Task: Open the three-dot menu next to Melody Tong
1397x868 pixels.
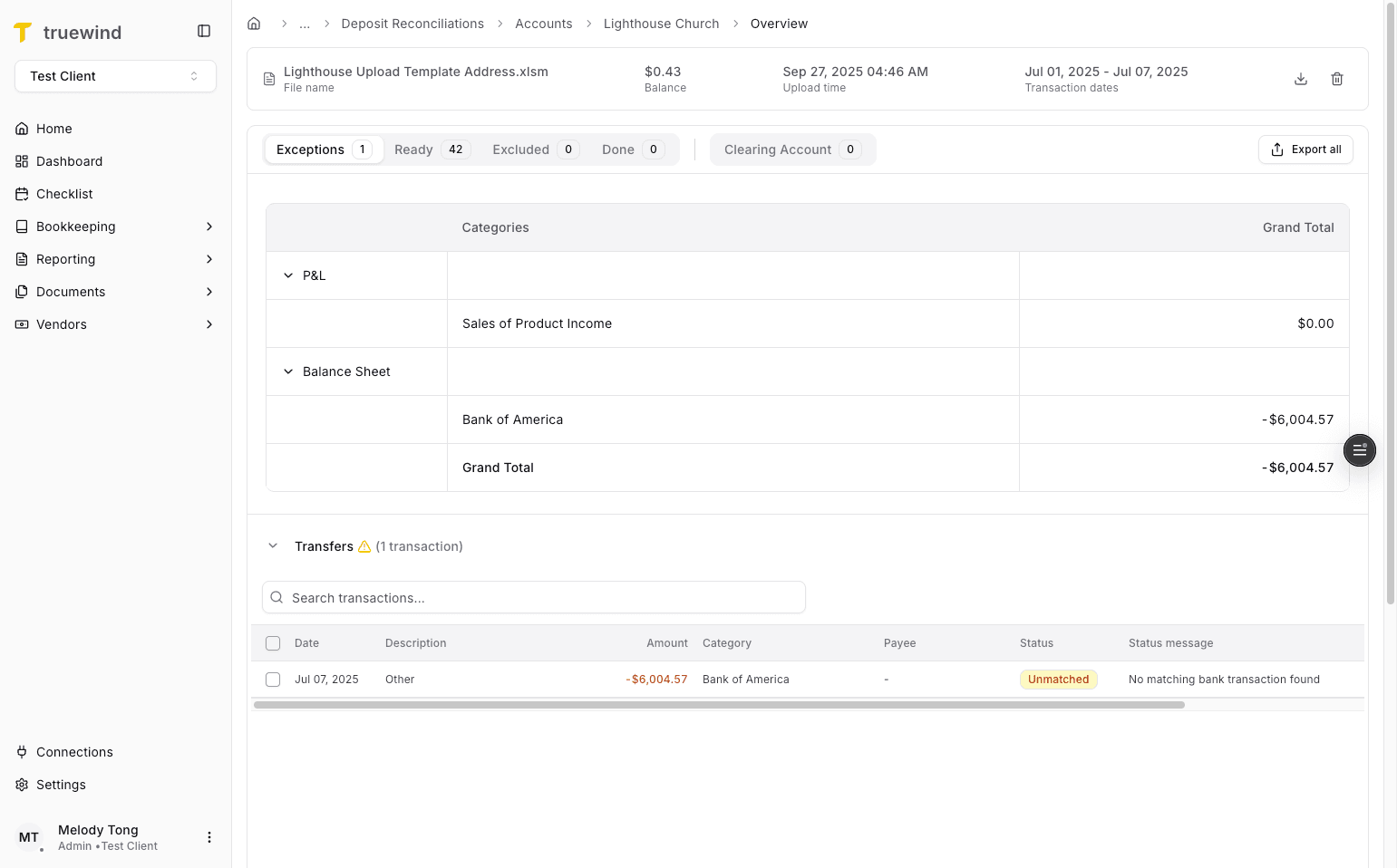Action: tap(209, 836)
